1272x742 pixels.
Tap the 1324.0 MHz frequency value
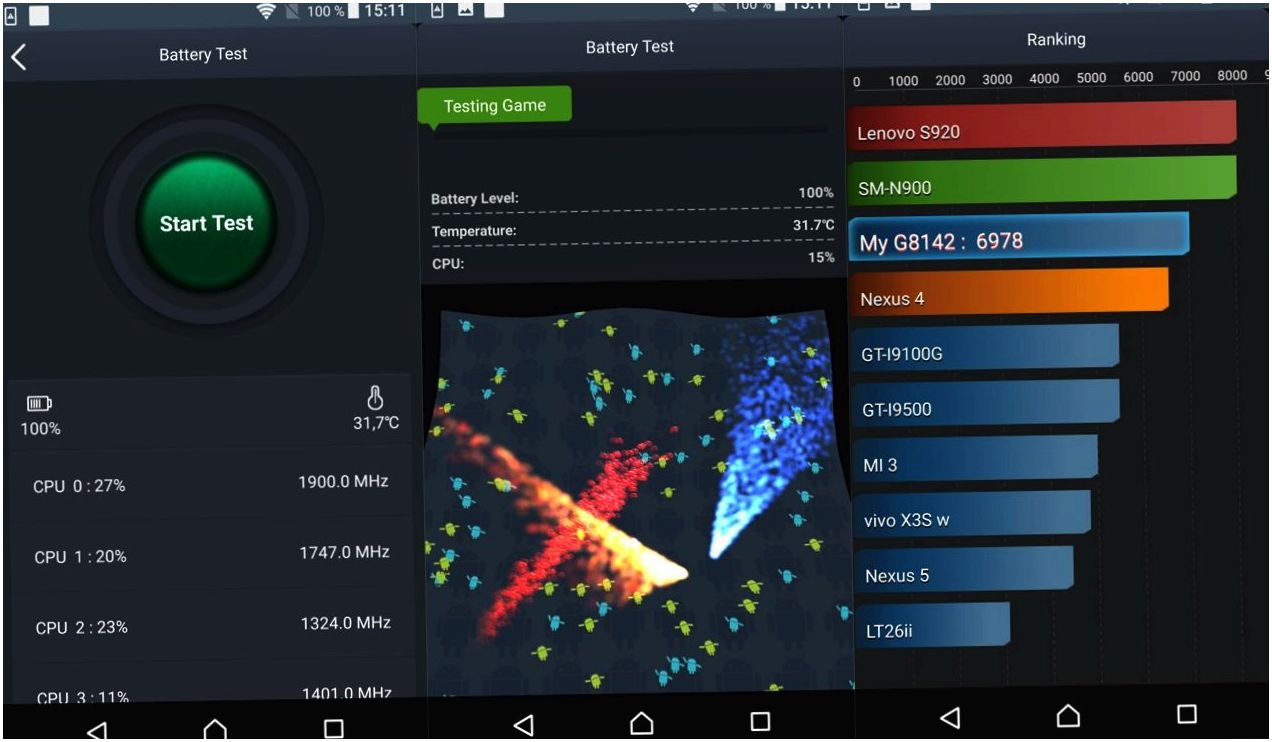click(x=345, y=623)
